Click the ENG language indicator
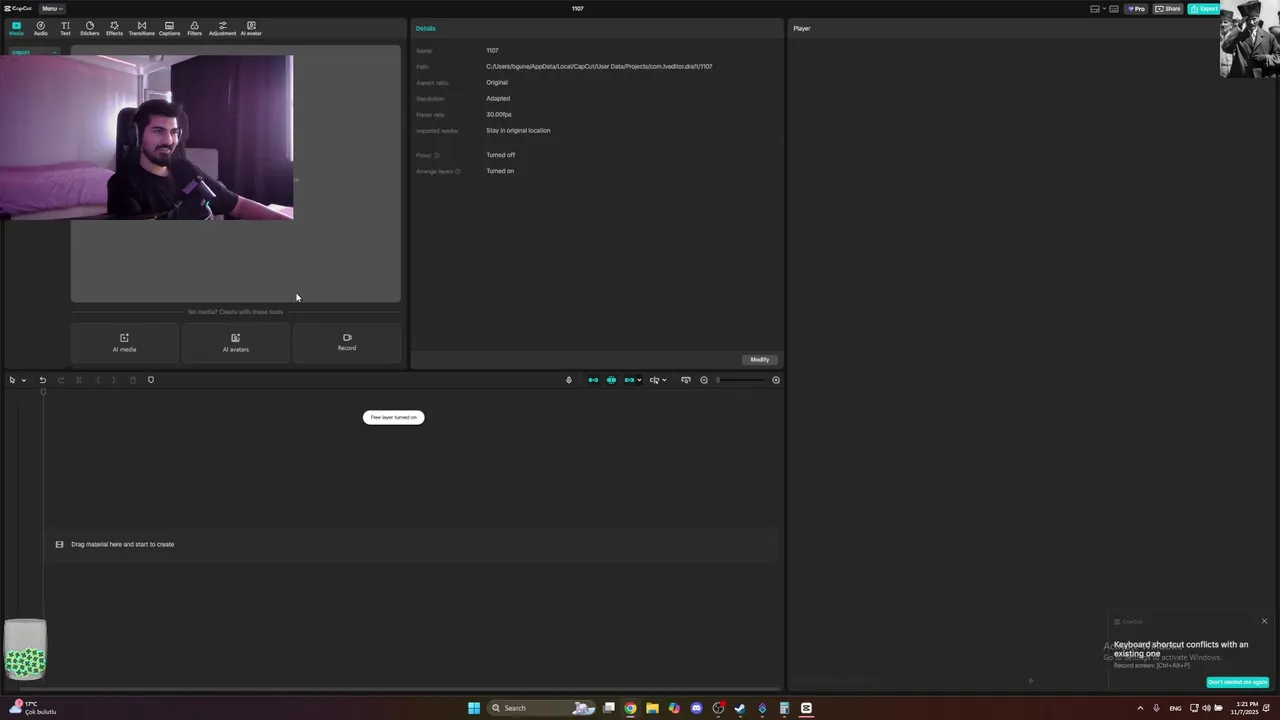Viewport: 1280px width, 720px height. (1175, 708)
